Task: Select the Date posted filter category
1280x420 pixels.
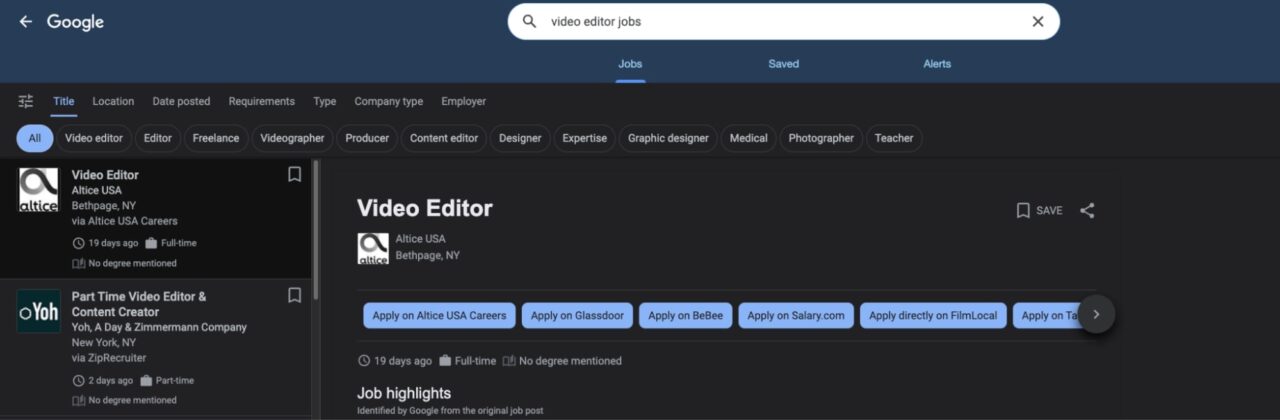Action: (181, 101)
